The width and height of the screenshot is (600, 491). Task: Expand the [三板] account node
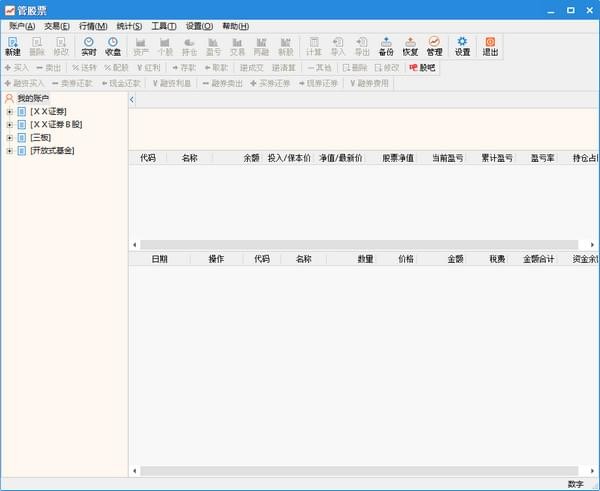click(x=10, y=138)
